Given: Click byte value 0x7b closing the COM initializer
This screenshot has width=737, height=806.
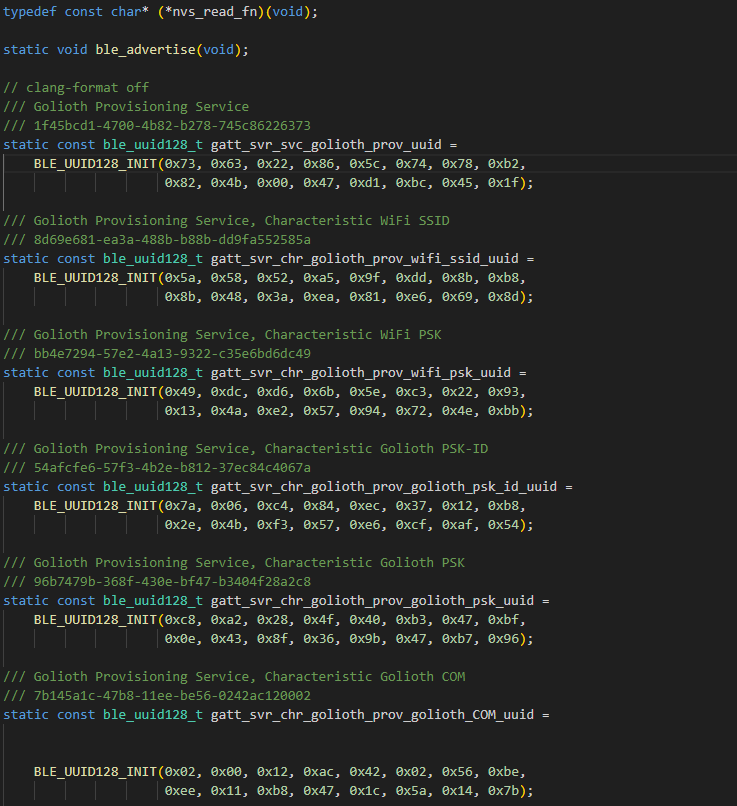Looking at the screenshot, I should click(503, 791).
